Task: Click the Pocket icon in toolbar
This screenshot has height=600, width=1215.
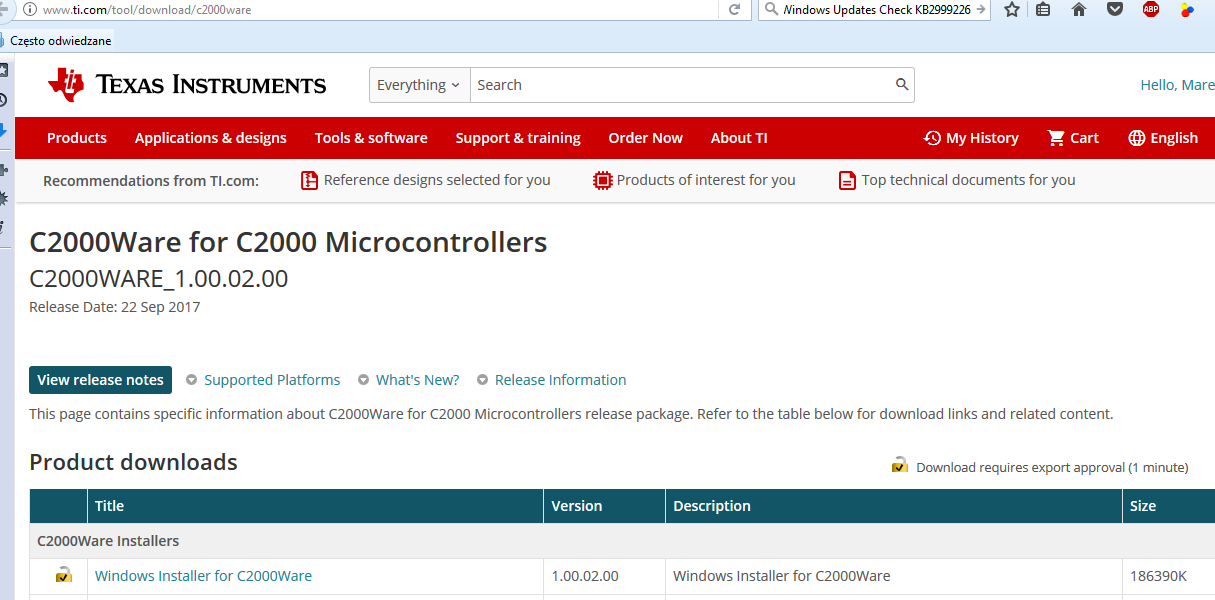Action: pyautogui.click(x=1114, y=9)
